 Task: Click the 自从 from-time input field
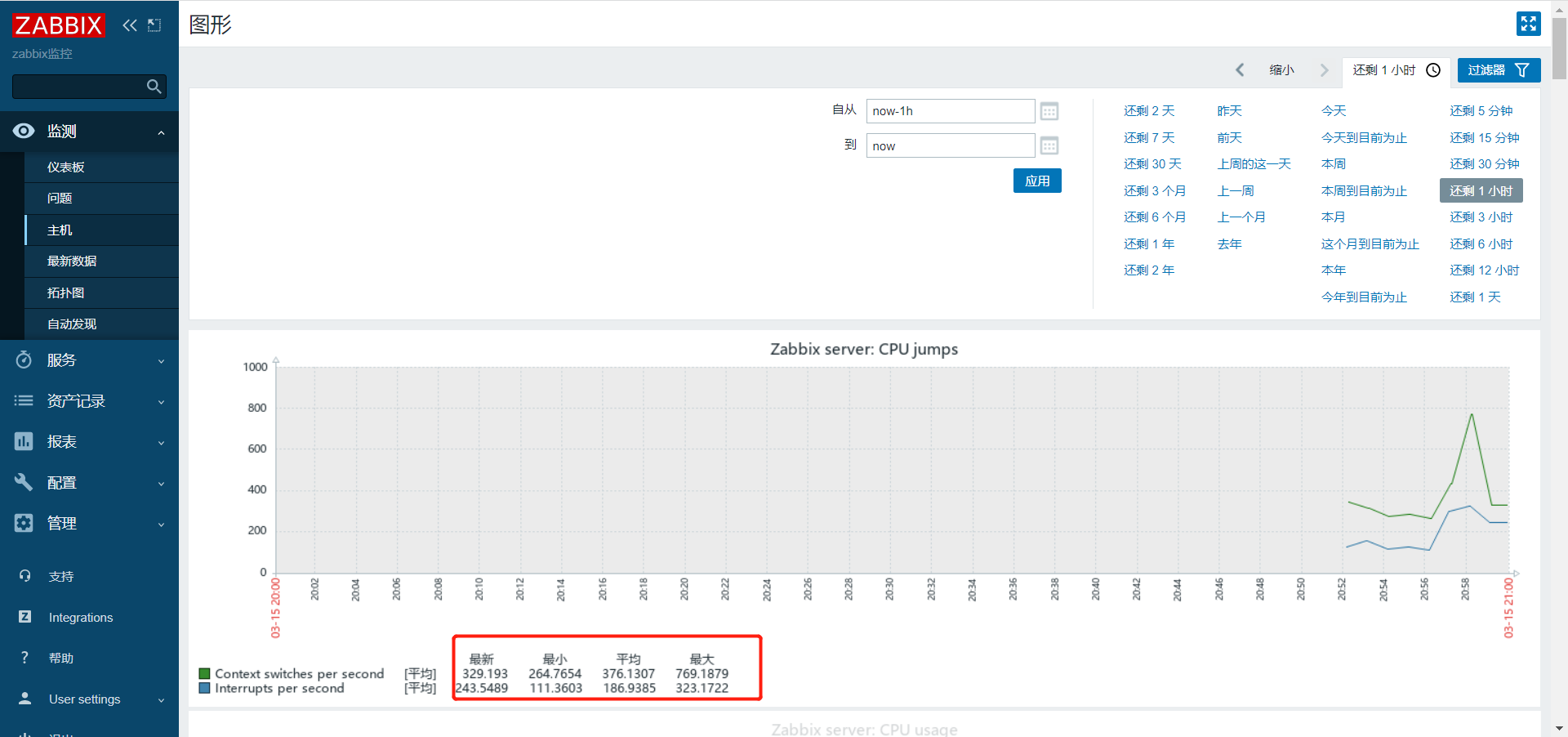click(x=951, y=111)
